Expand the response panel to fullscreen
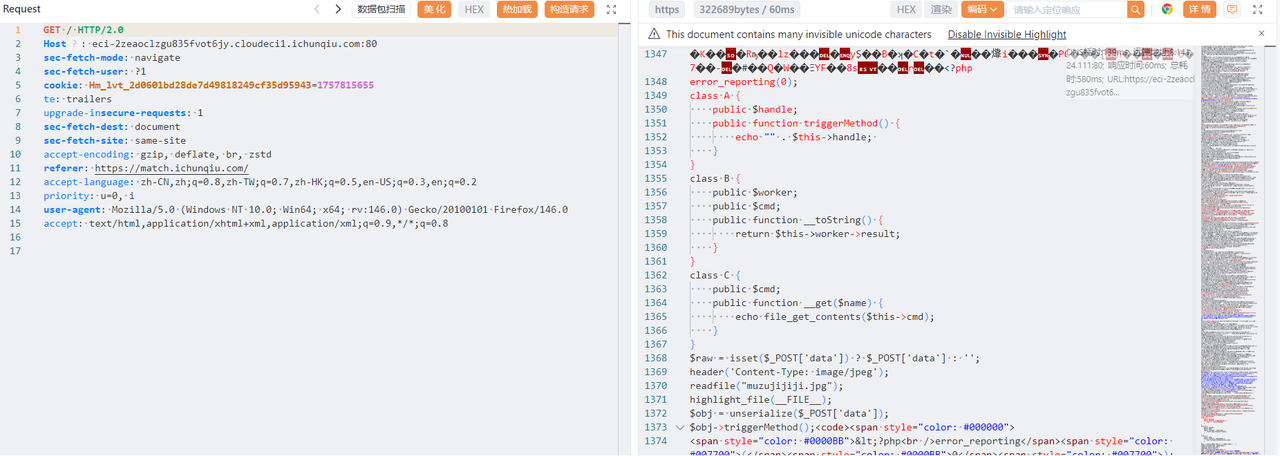 coord(1261,9)
